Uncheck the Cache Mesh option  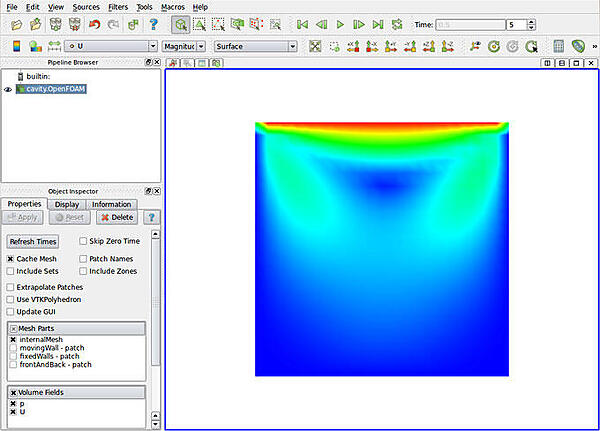(x=11, y=258)
